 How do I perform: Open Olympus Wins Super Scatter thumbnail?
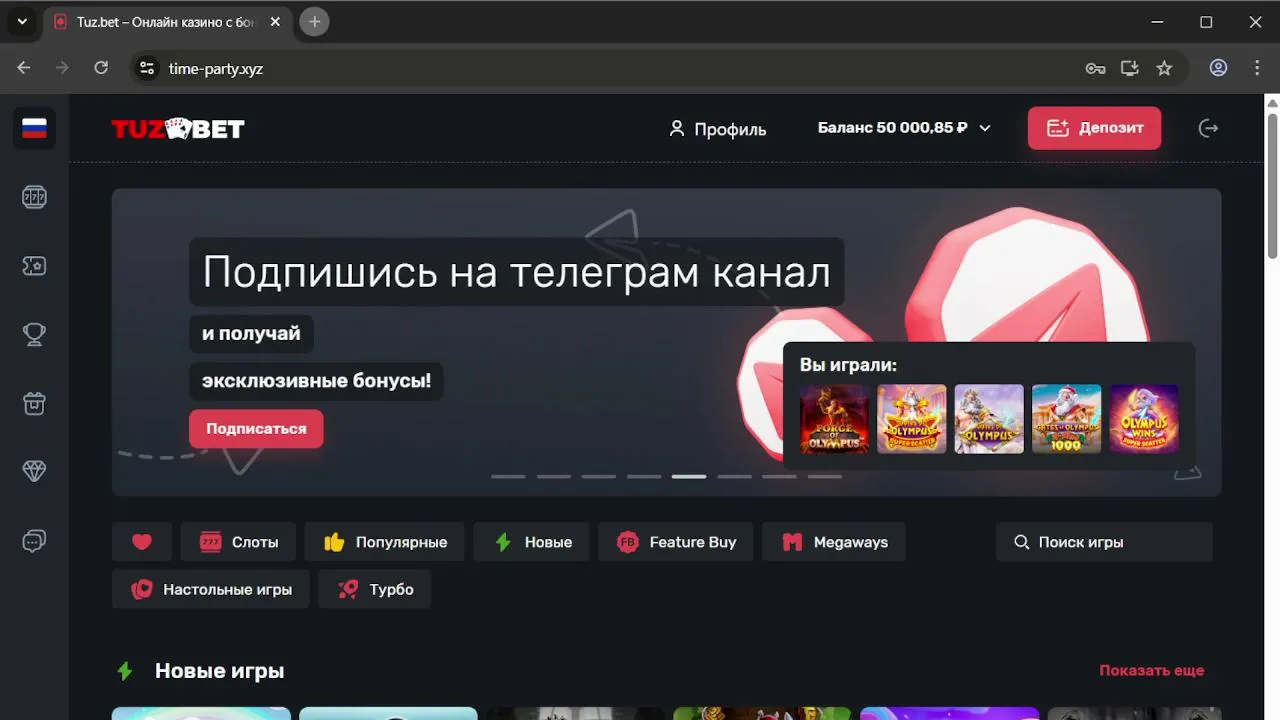[x=1144, y=419]
